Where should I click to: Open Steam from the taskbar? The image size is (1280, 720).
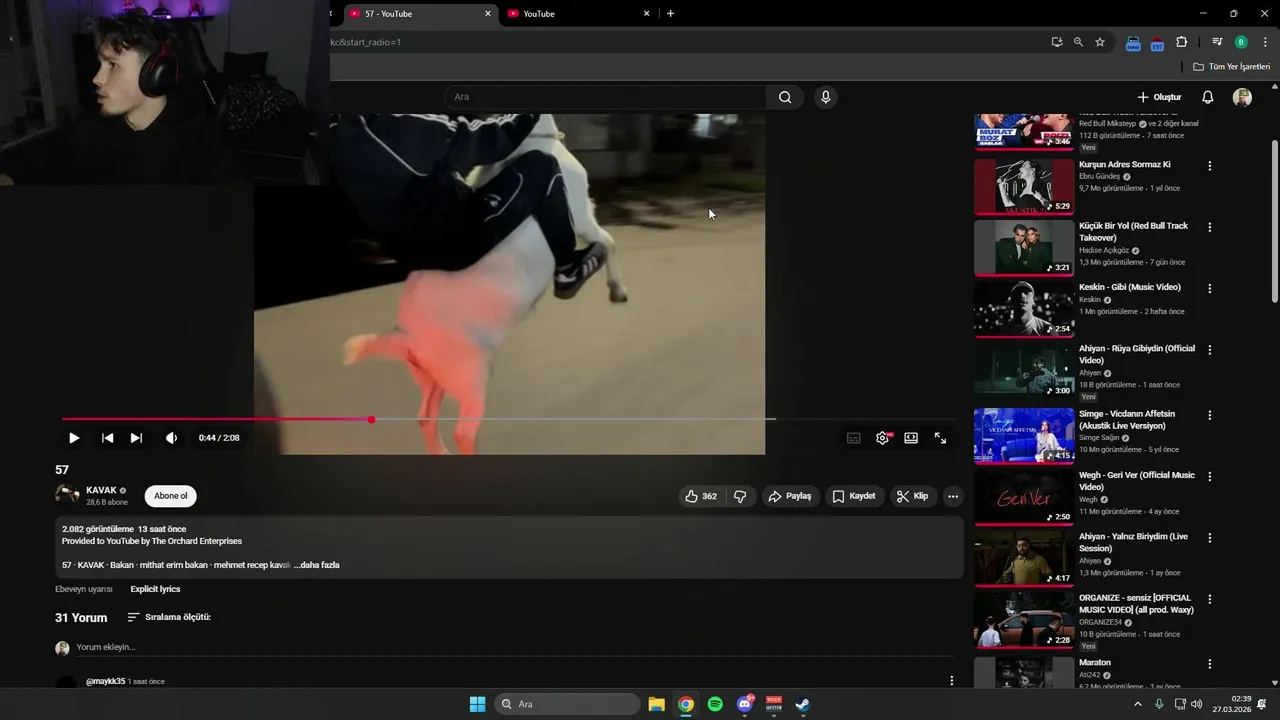tap(802, 704)
